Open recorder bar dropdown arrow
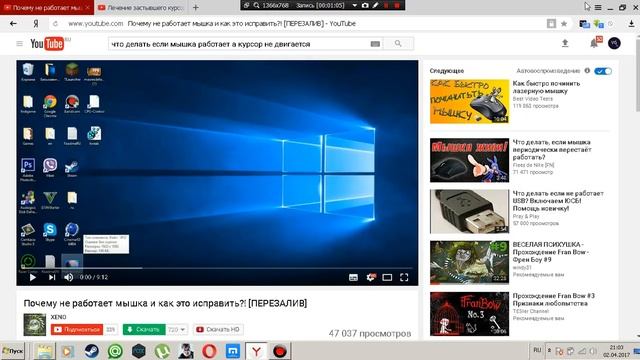The height and width of the screenshot is (360, 640). click(355, 5)
